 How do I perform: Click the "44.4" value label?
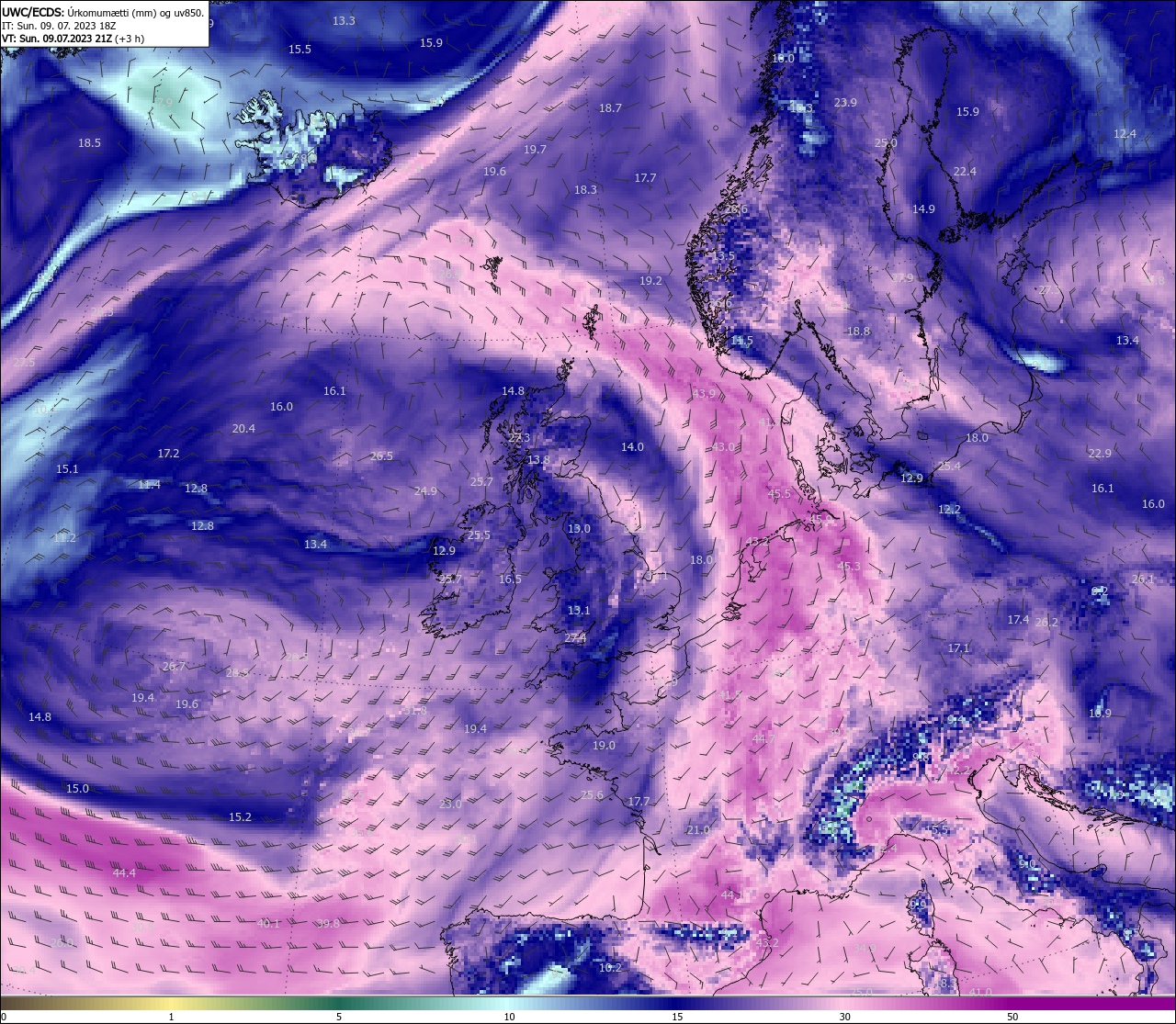click(124, 872)
